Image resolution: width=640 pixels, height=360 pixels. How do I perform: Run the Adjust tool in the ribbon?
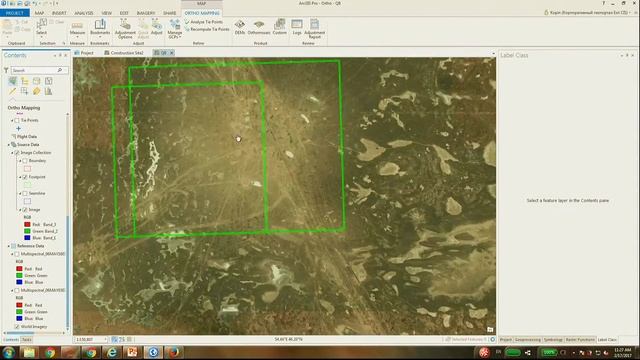[157, 27]
